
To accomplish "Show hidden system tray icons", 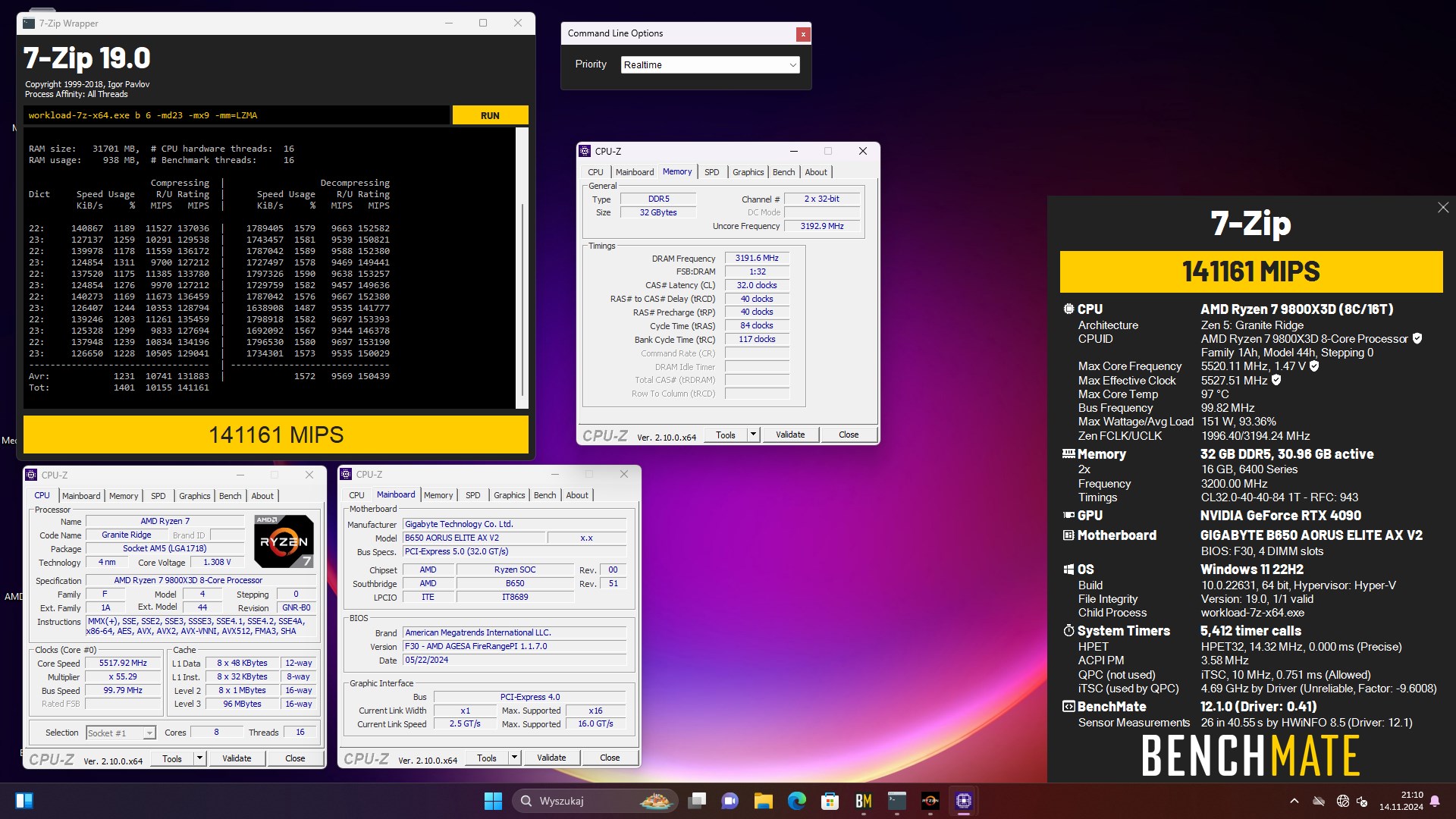I will tap(1294, 801).
